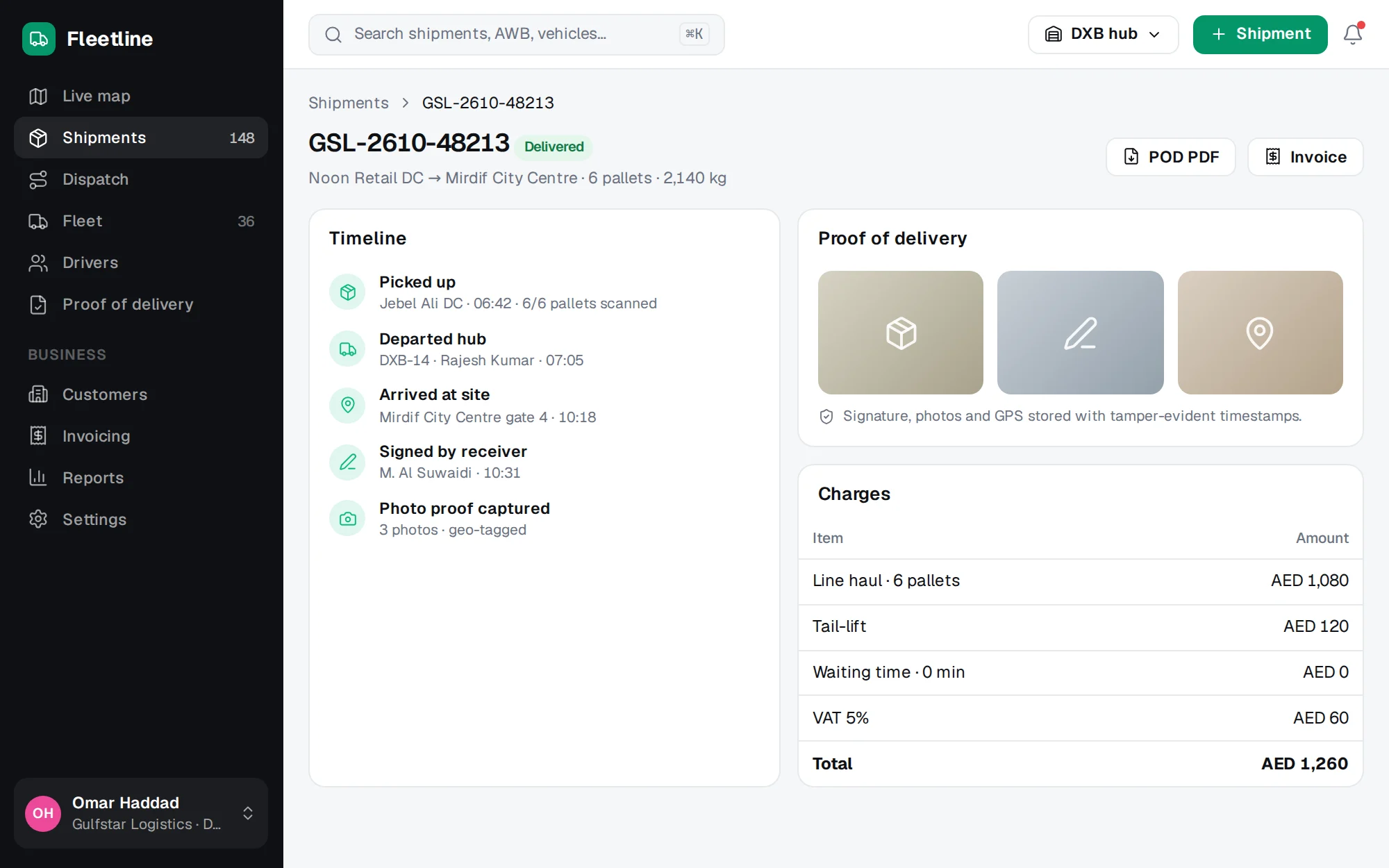Click the Dispatch route icon in sidebar

(x=38, y=179)
